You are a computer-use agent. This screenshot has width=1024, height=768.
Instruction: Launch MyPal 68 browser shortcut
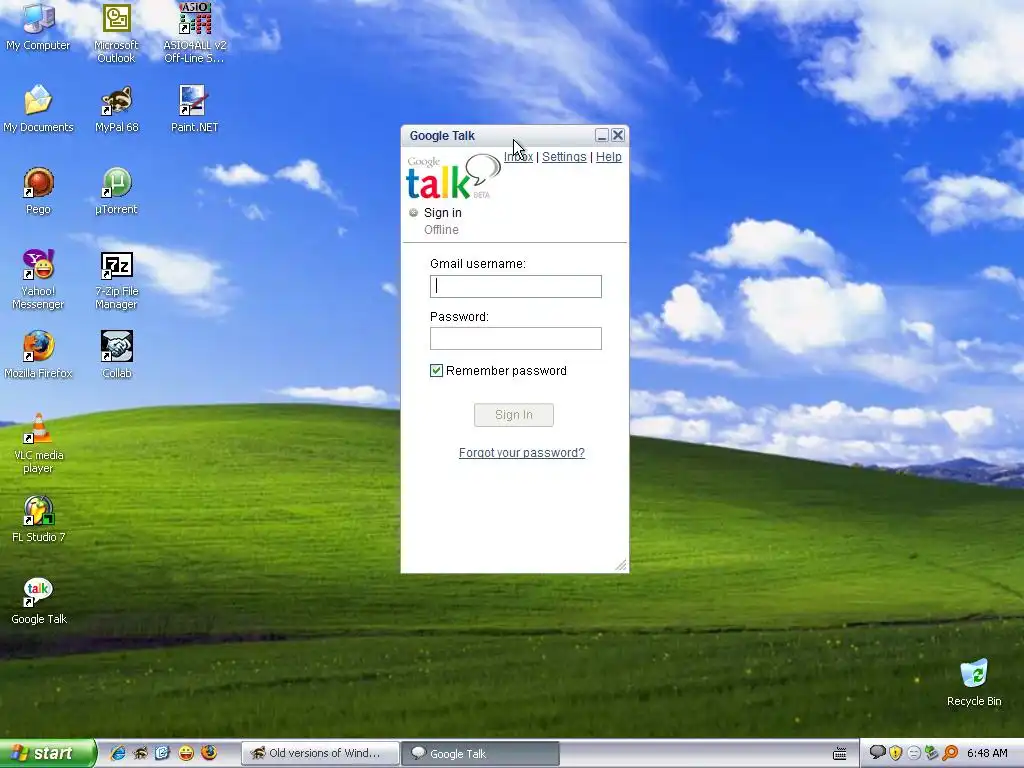click(x=117, y=108)
